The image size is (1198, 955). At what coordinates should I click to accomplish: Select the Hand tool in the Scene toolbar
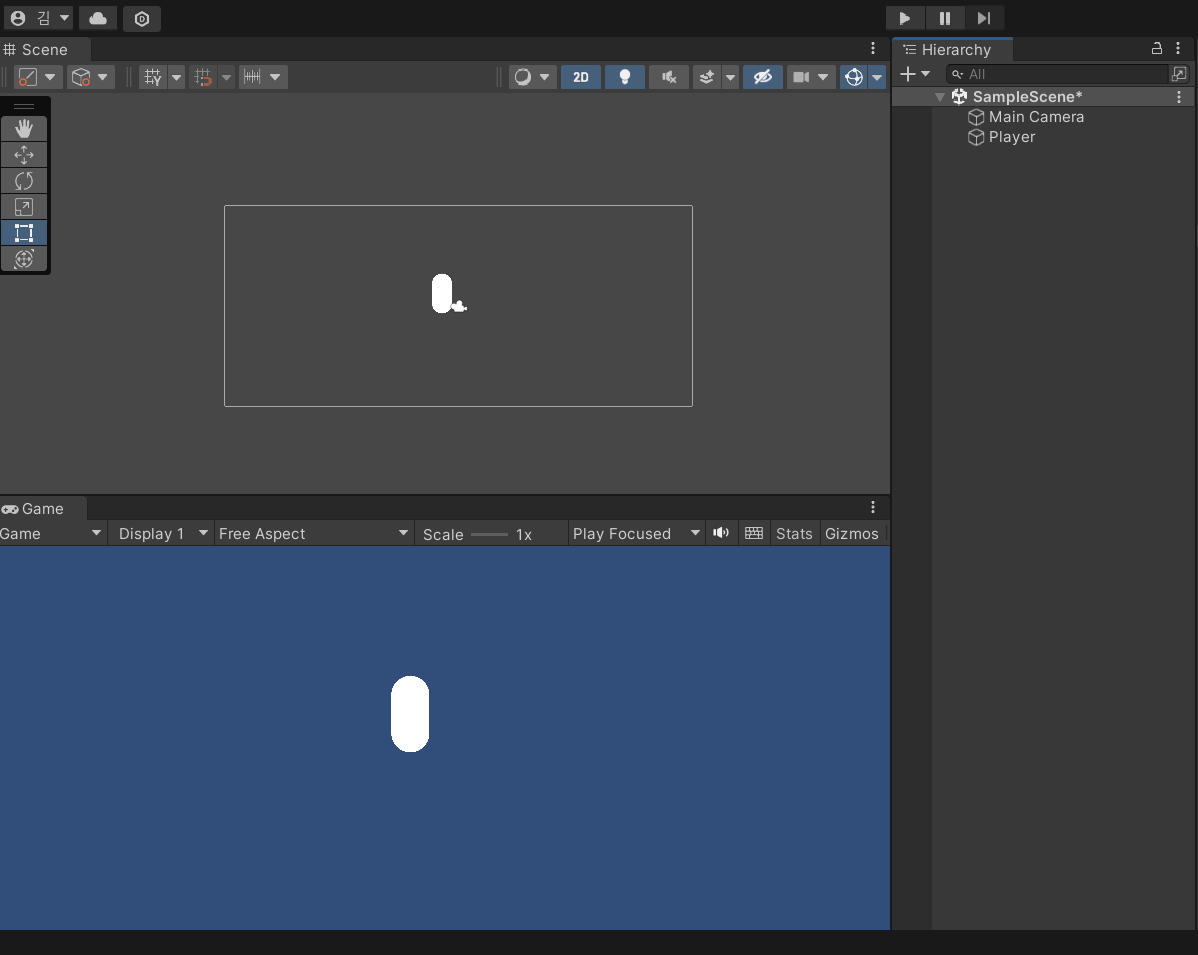(x=24, y=128)
